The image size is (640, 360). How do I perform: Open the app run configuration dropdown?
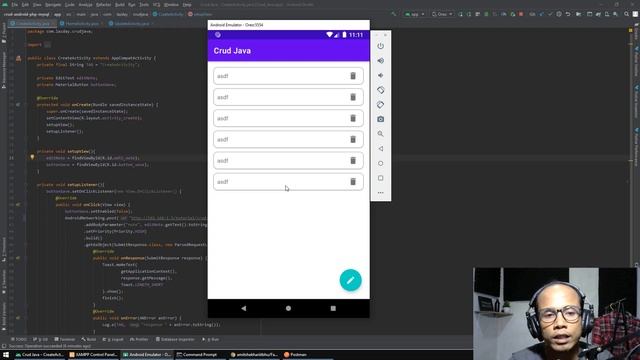414,14
